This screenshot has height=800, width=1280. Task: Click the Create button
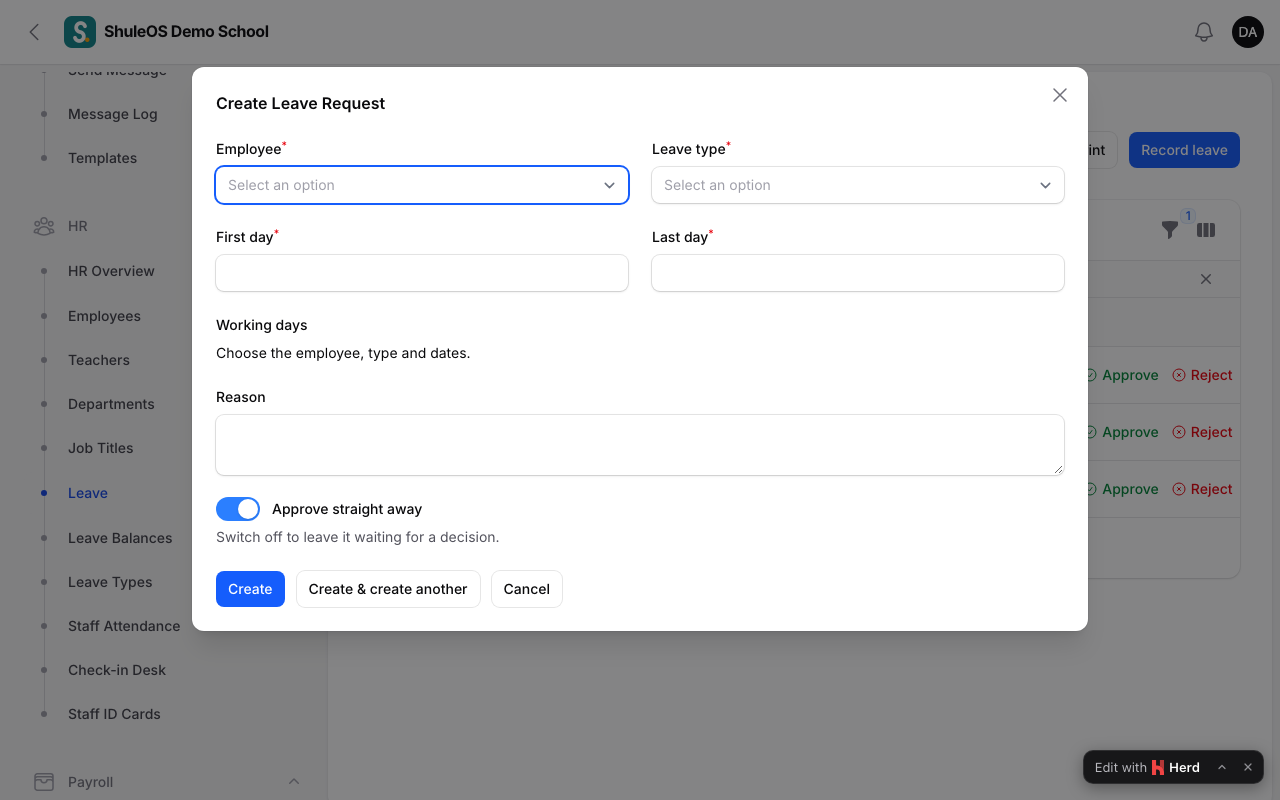pos(250,589)
